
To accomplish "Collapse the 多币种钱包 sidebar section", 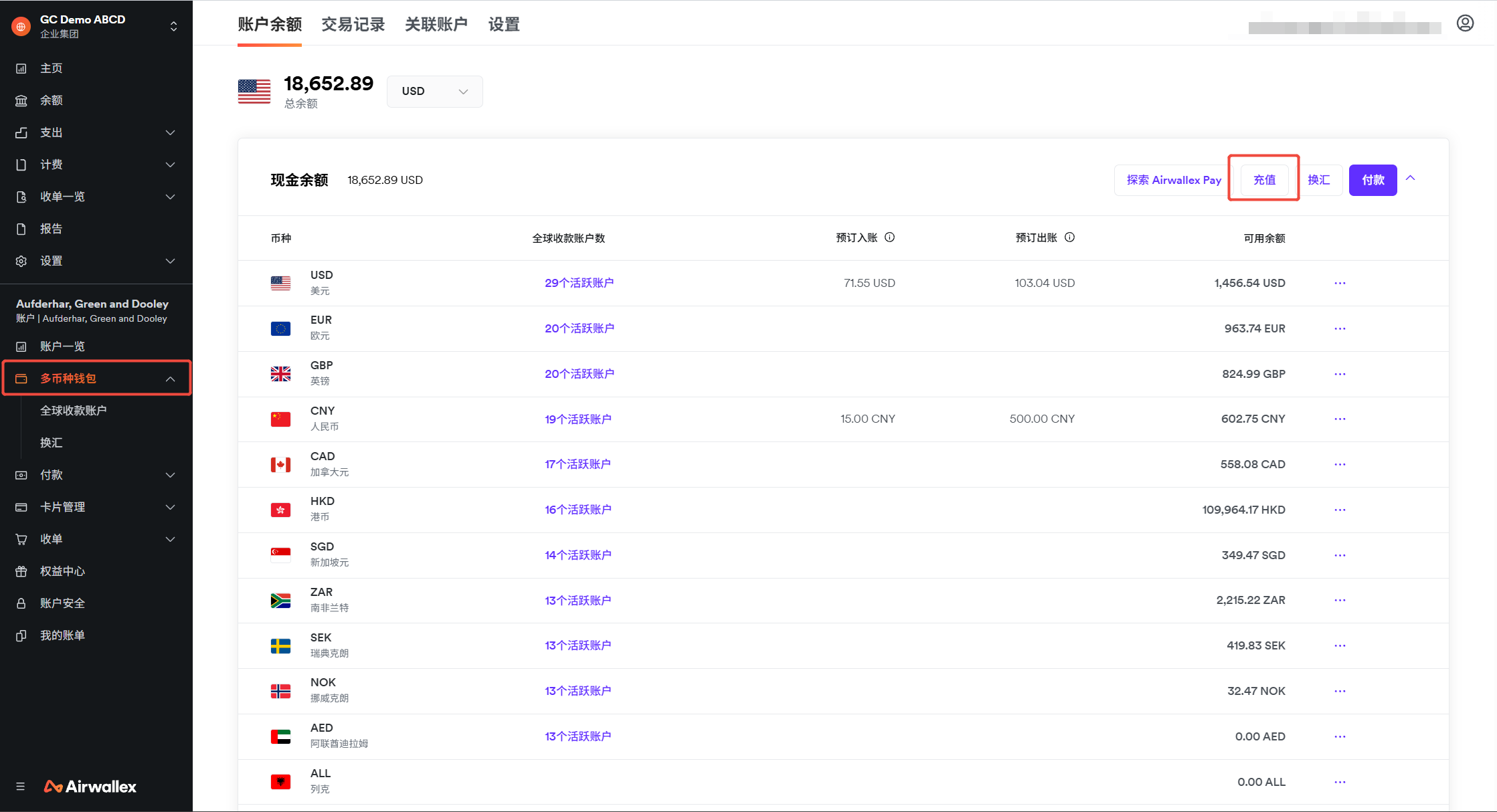I will click(170, 379).
